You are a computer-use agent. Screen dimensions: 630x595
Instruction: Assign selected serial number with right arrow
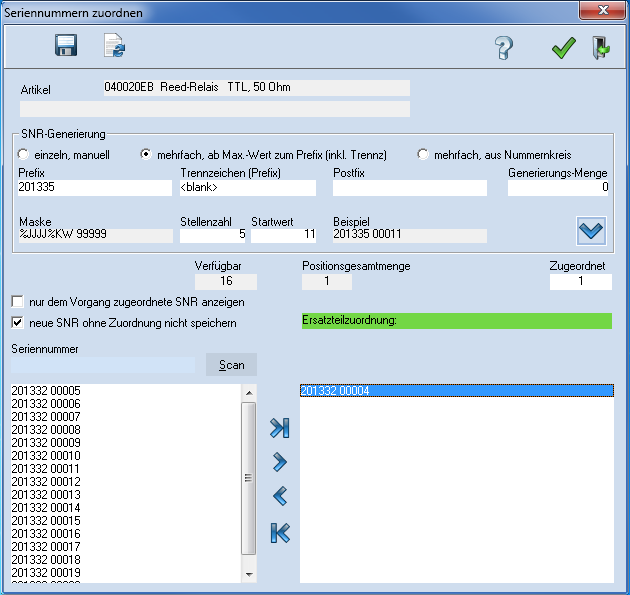[280, 462]
